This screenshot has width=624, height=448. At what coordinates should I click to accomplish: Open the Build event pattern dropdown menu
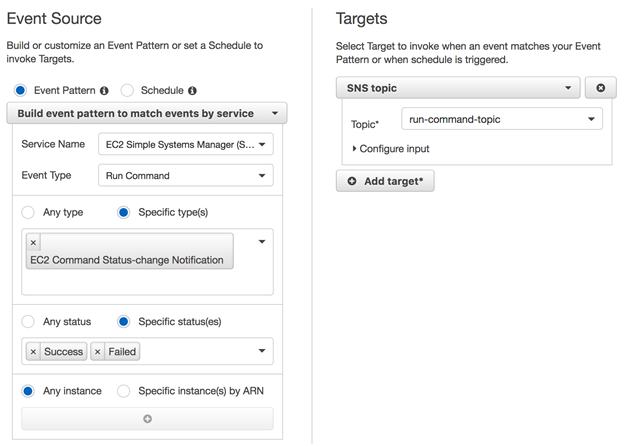point(147,113)
